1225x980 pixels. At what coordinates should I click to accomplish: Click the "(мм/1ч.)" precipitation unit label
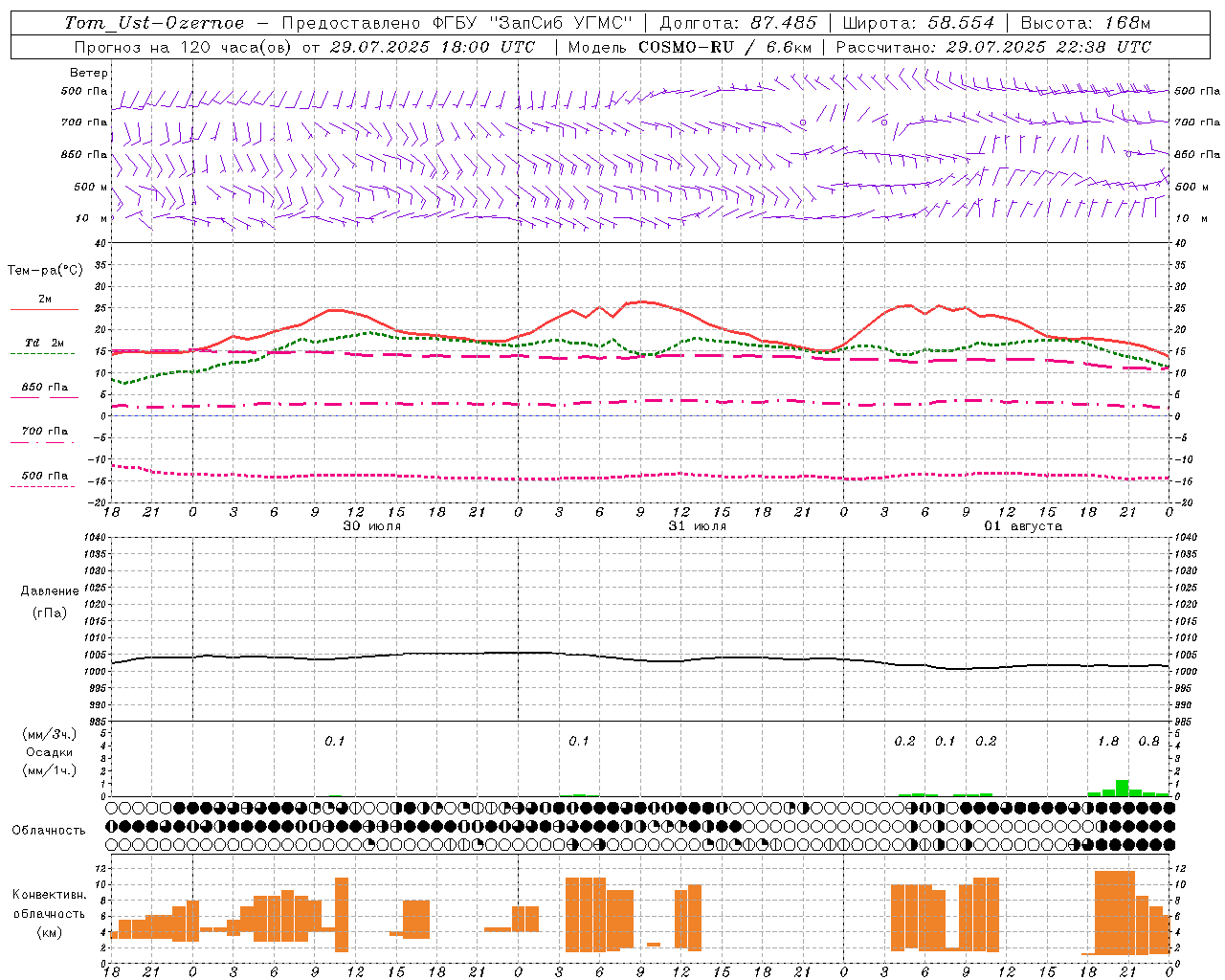point(50,770)
